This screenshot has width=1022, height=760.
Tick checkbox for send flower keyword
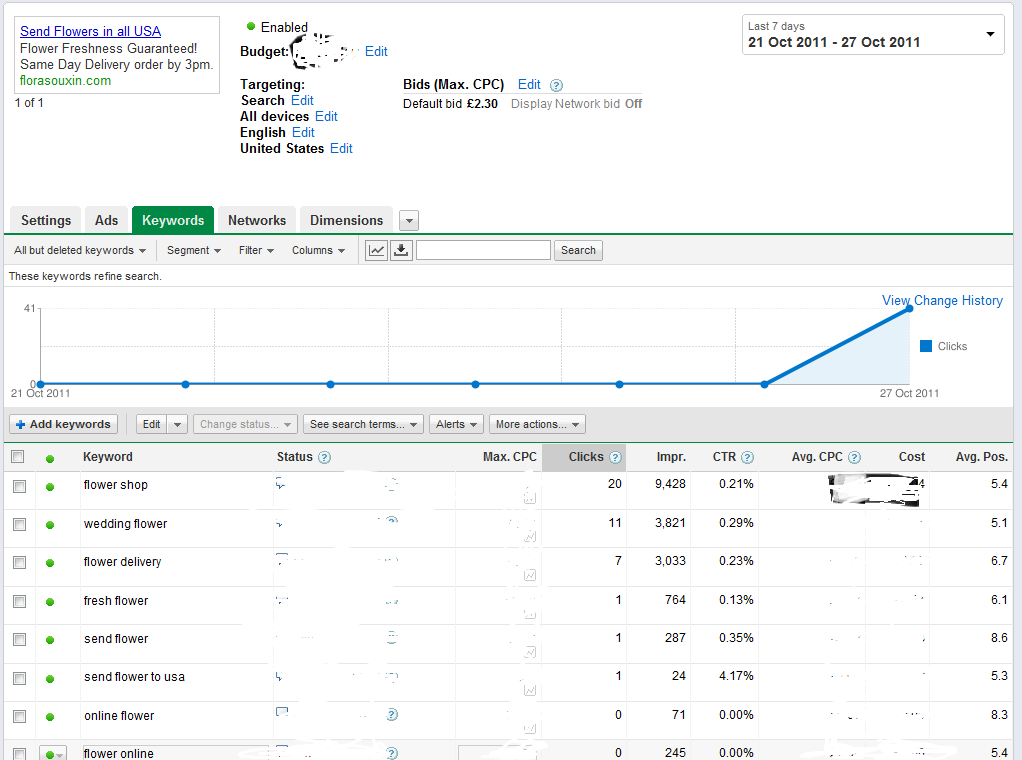pos(20,639)
